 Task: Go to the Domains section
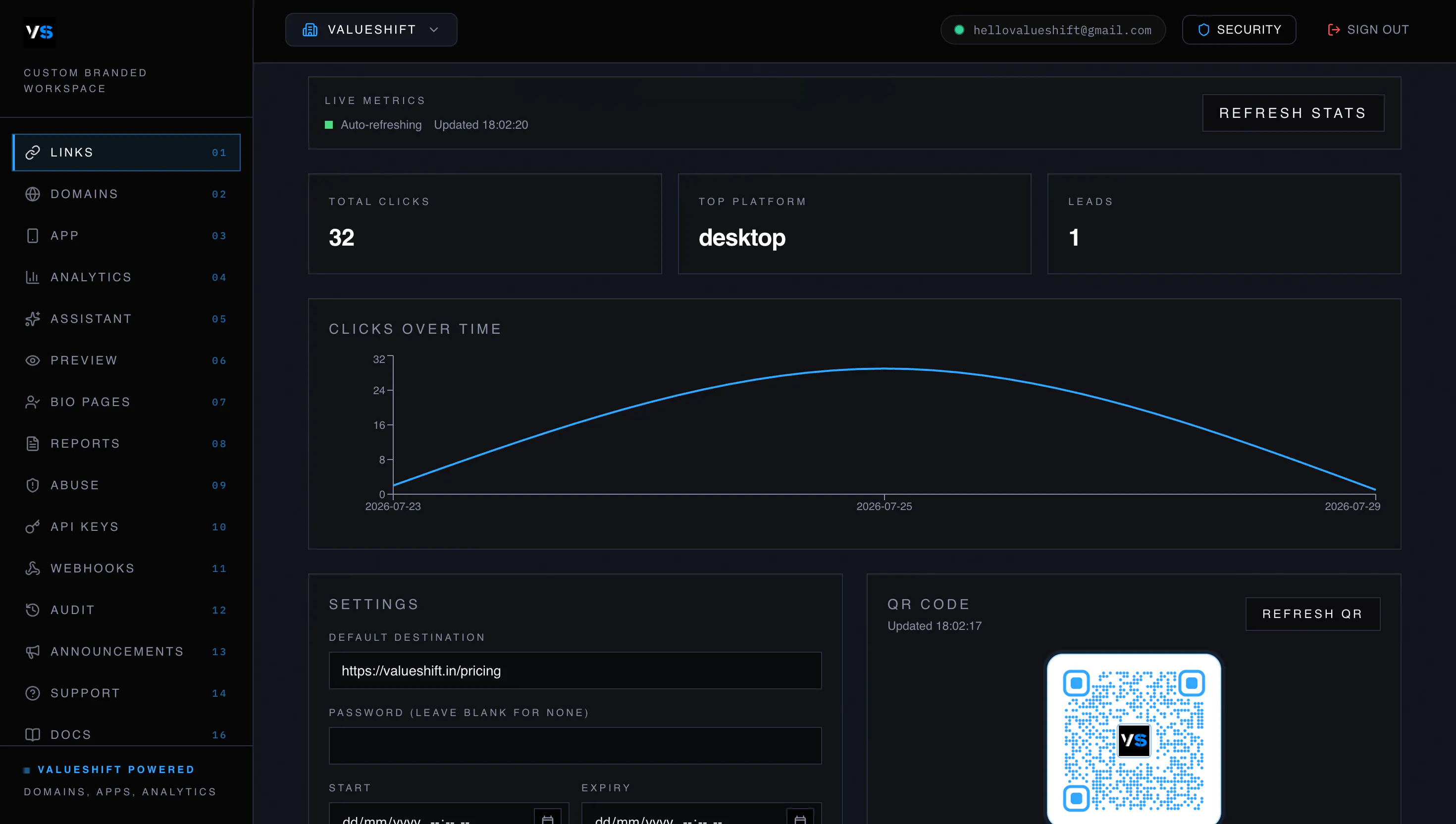(x=126, y=194)
